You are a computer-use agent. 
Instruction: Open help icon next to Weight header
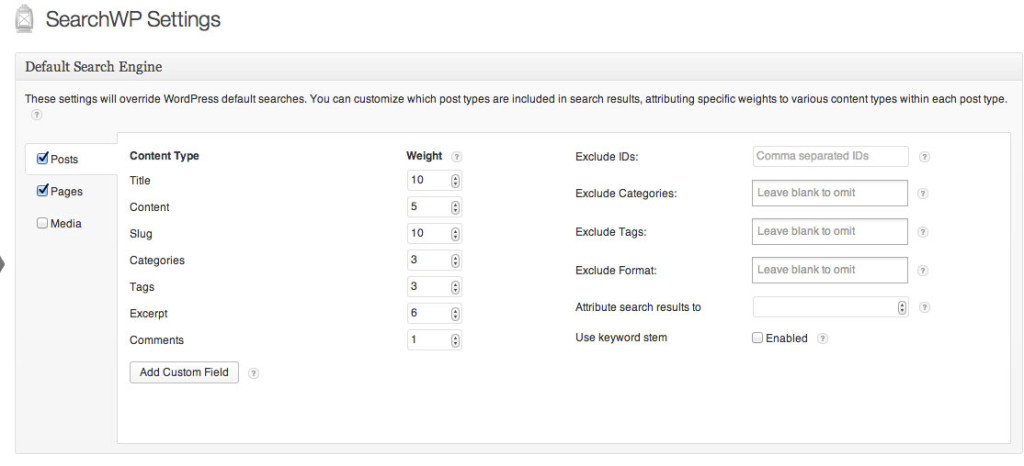point(456,157)
